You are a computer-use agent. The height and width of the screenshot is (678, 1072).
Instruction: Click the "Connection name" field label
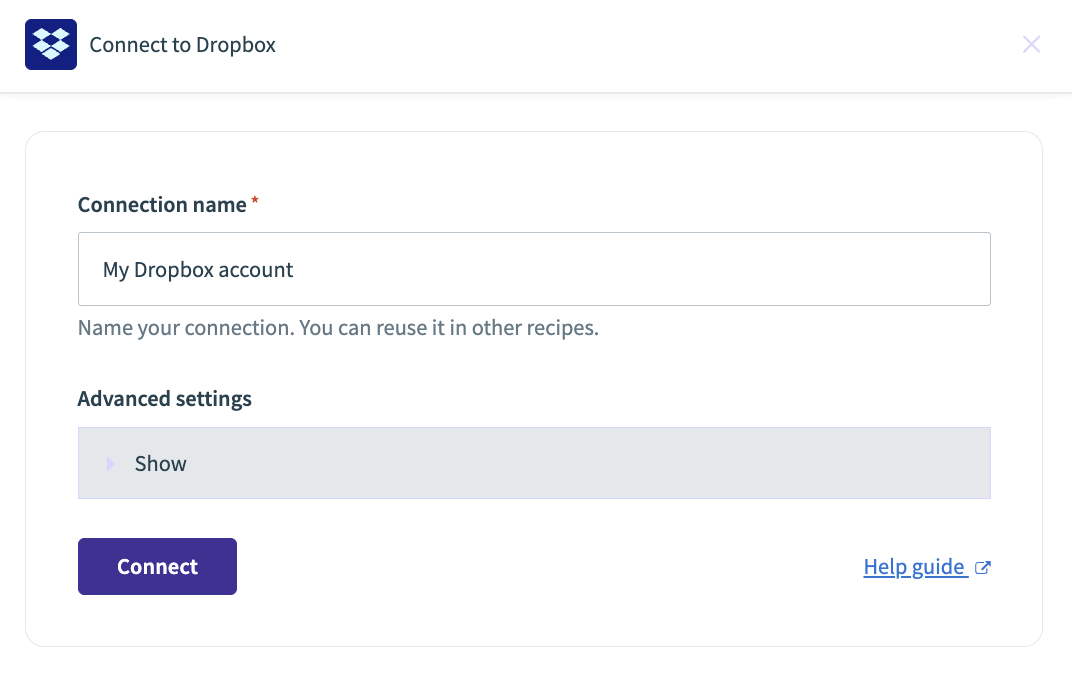[162, 205]
